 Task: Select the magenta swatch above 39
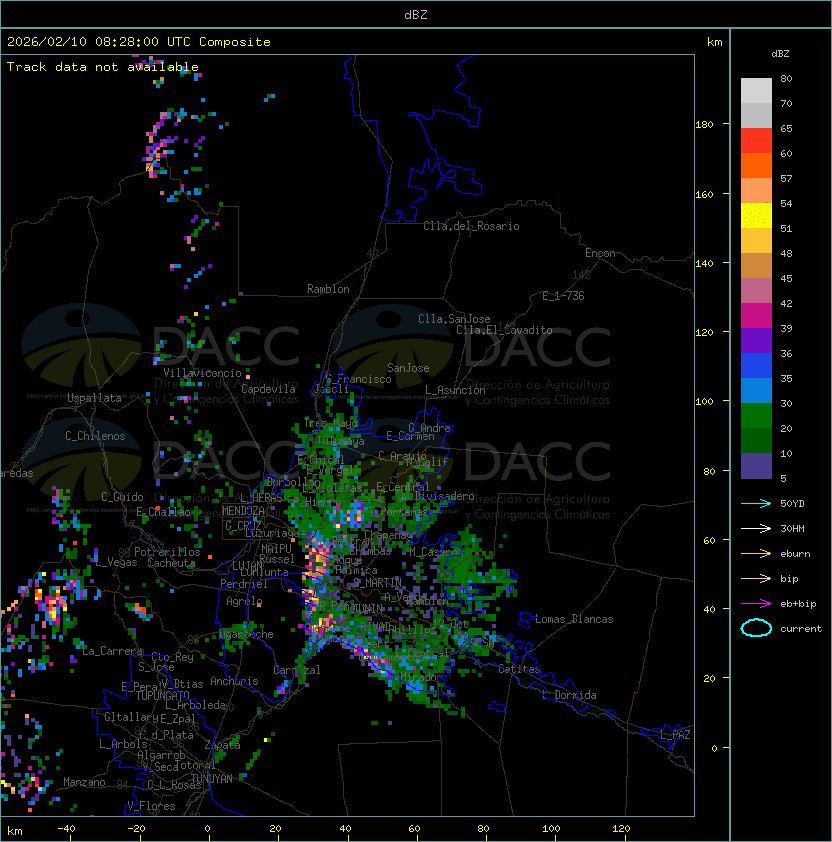(x=756, y=316)
